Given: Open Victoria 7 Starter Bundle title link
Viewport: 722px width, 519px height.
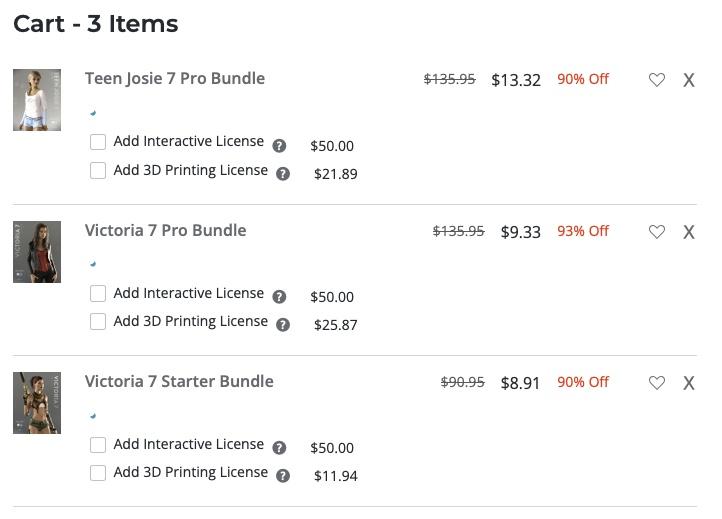Looking at the screenshot, I should [x=179, y=381].
